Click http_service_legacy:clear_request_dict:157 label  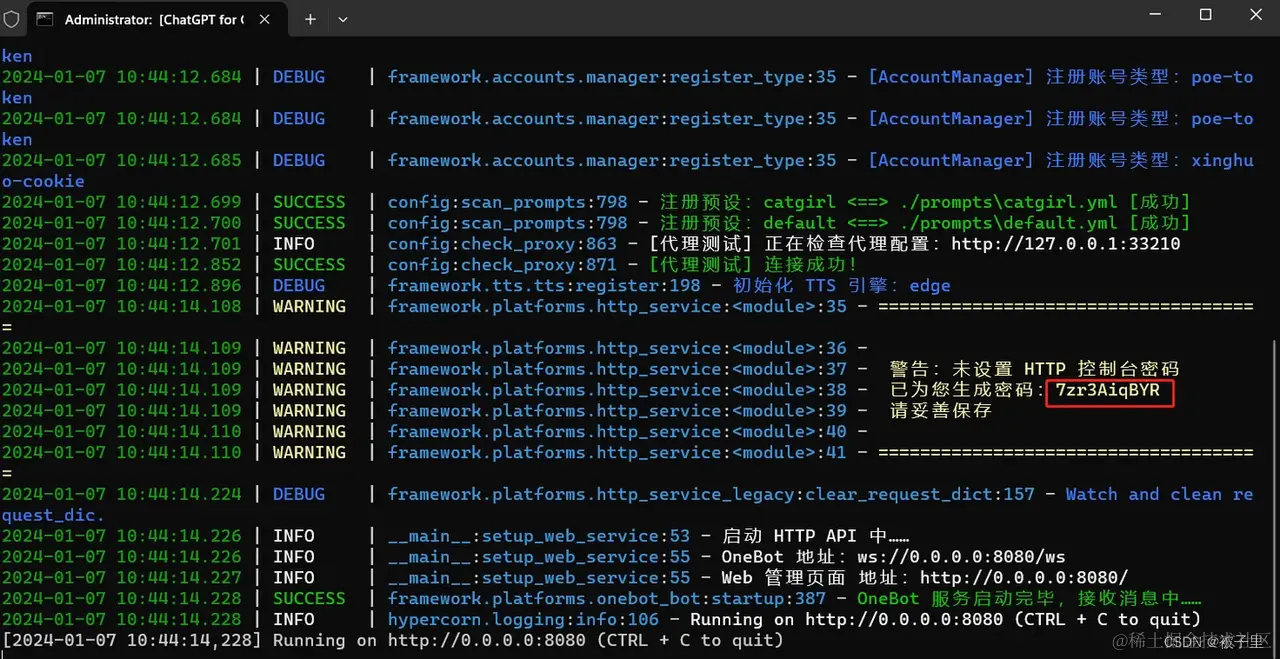pos(817,494)
